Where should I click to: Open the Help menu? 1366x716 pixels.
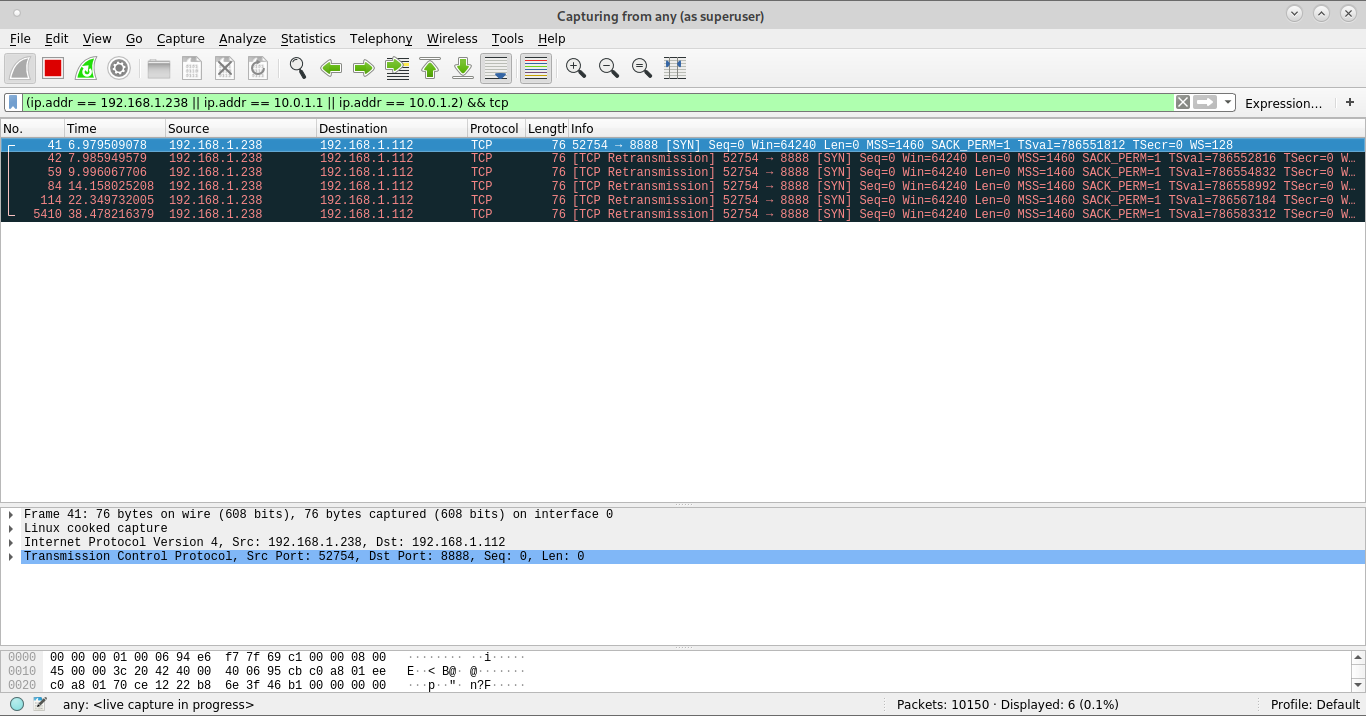click(552, 38)
